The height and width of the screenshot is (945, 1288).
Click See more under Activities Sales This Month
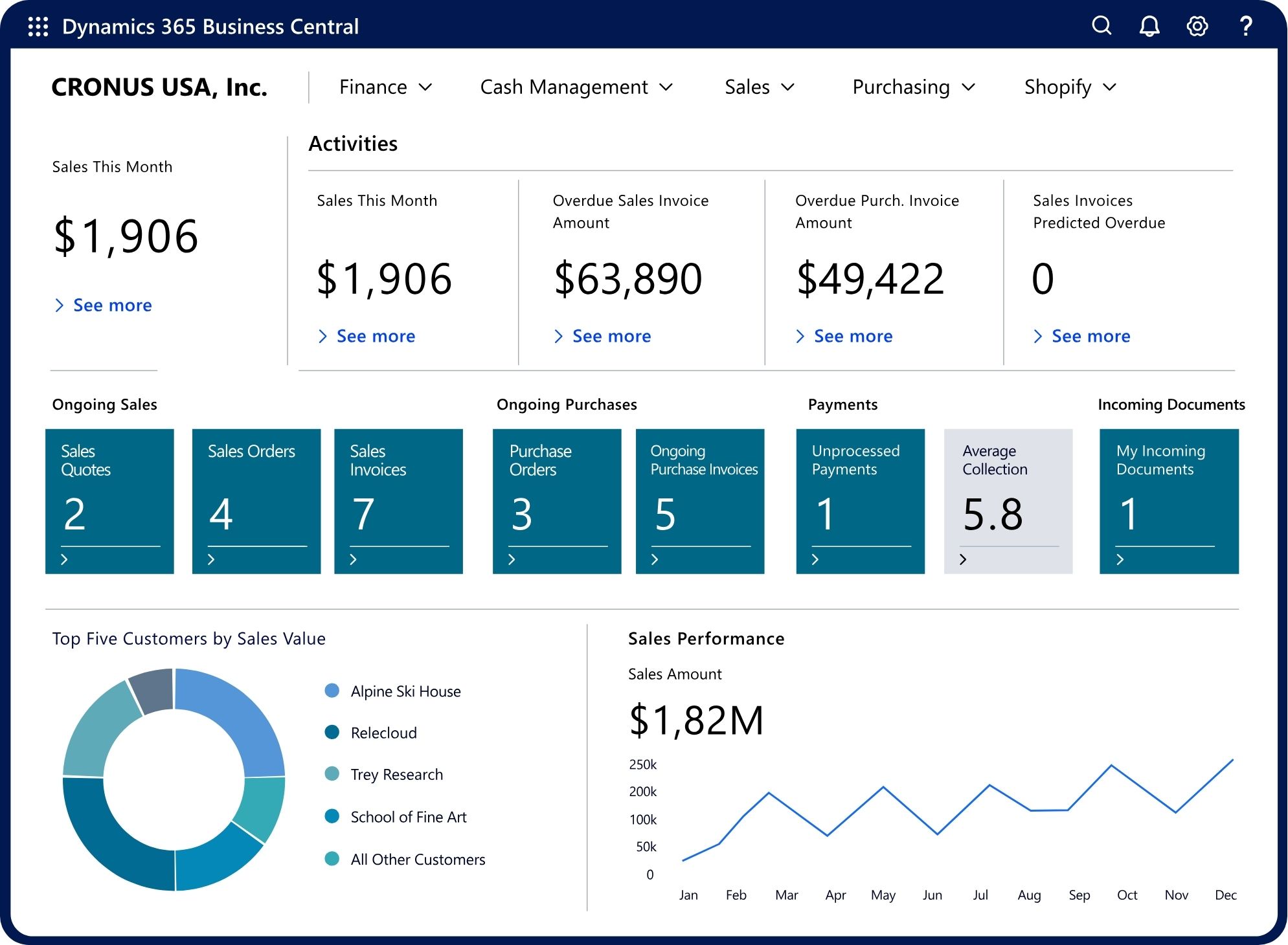coord(367,337)
